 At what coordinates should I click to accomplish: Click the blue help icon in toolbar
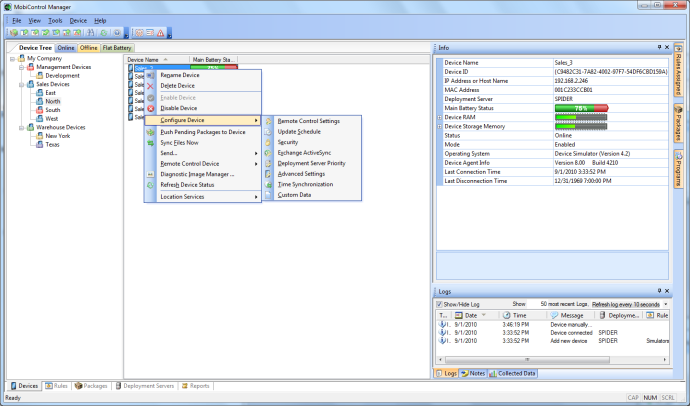click(117, 33)
